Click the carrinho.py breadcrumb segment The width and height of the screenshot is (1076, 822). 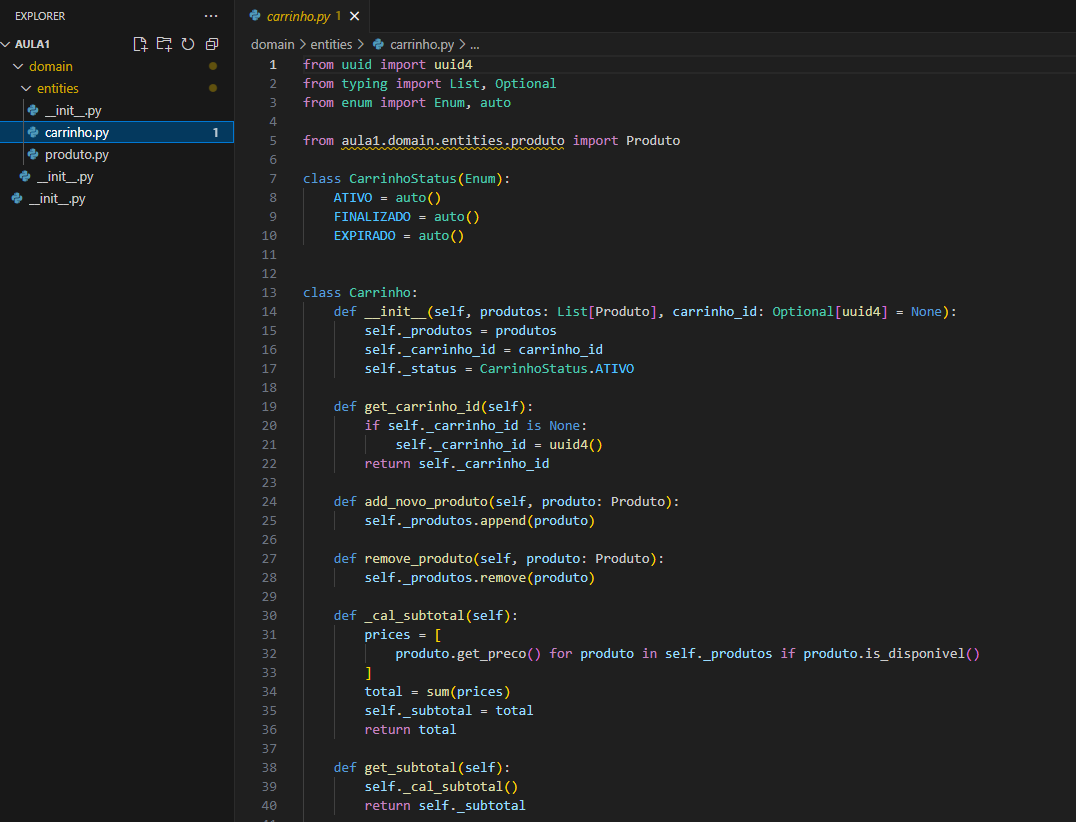tap(421, 44)
